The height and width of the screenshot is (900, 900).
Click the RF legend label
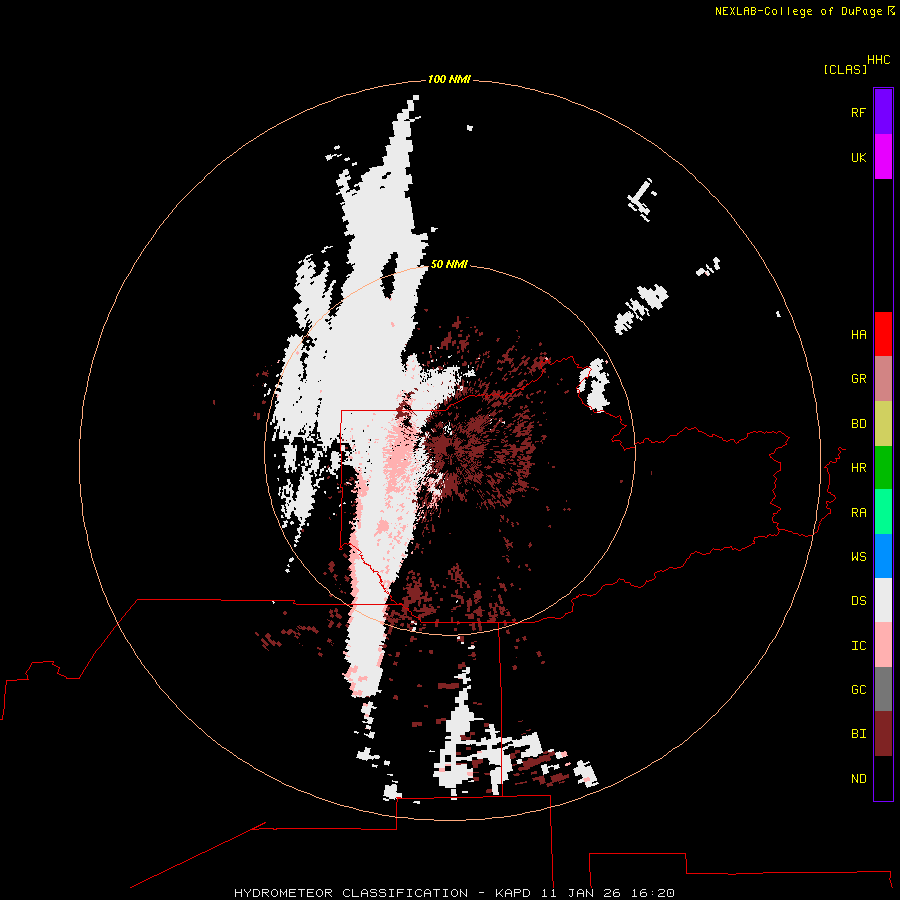coord(858,112)
